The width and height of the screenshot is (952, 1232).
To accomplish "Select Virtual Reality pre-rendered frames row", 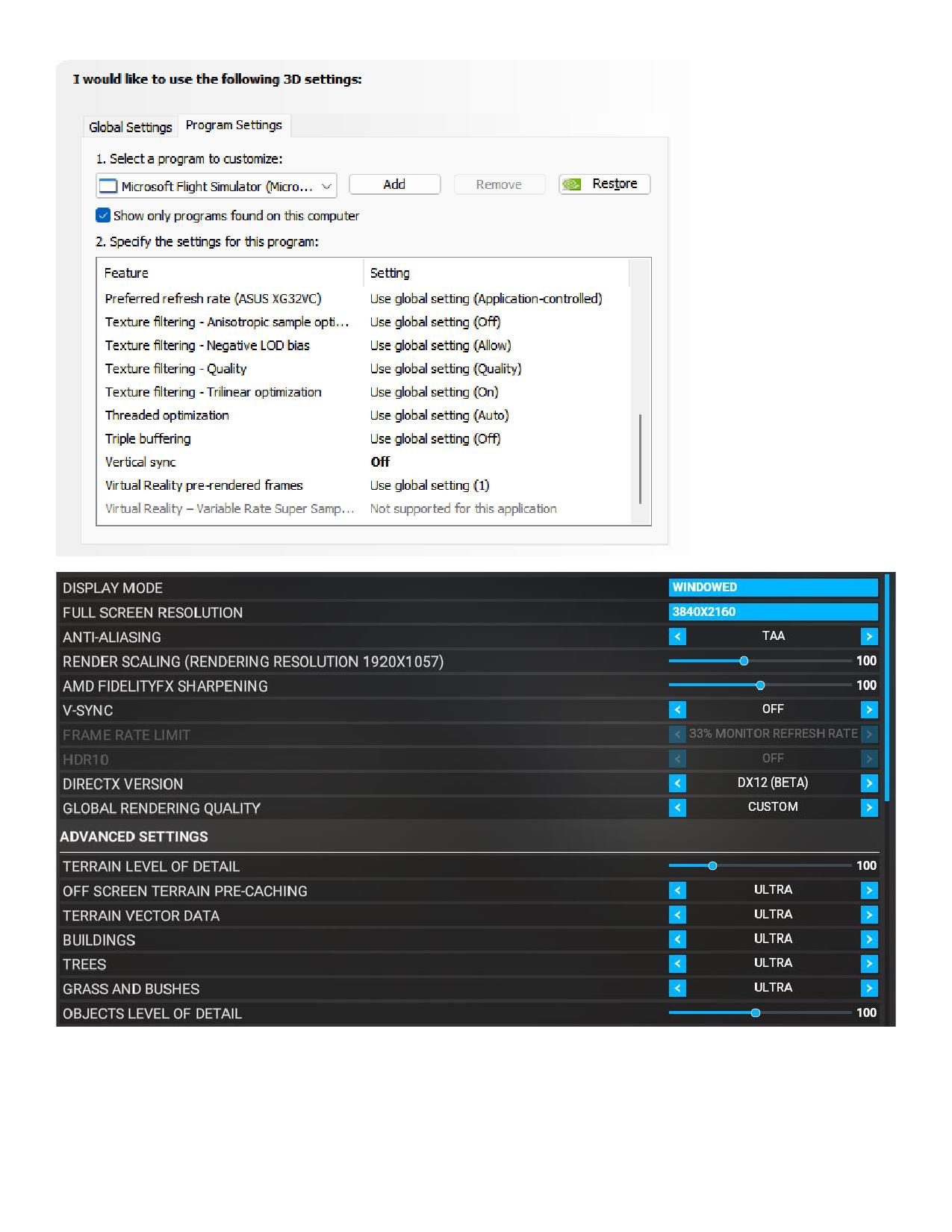I will pos(364,485).
